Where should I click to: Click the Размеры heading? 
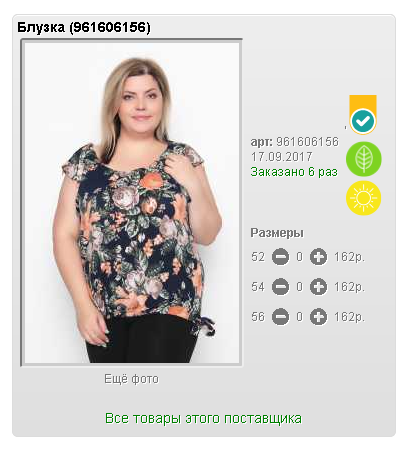pos(277,233)
